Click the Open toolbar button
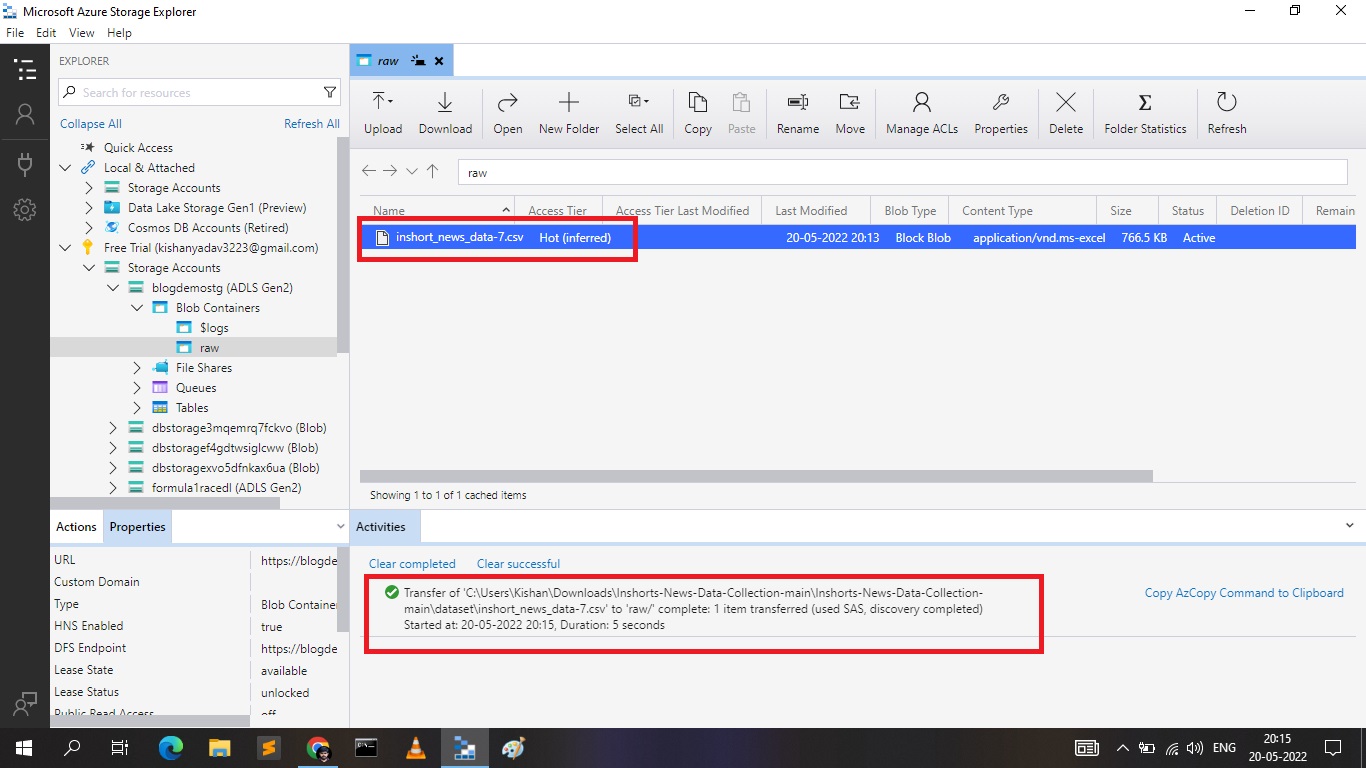This screenshot has height=768, width=1366. click(x=508, y=113)
